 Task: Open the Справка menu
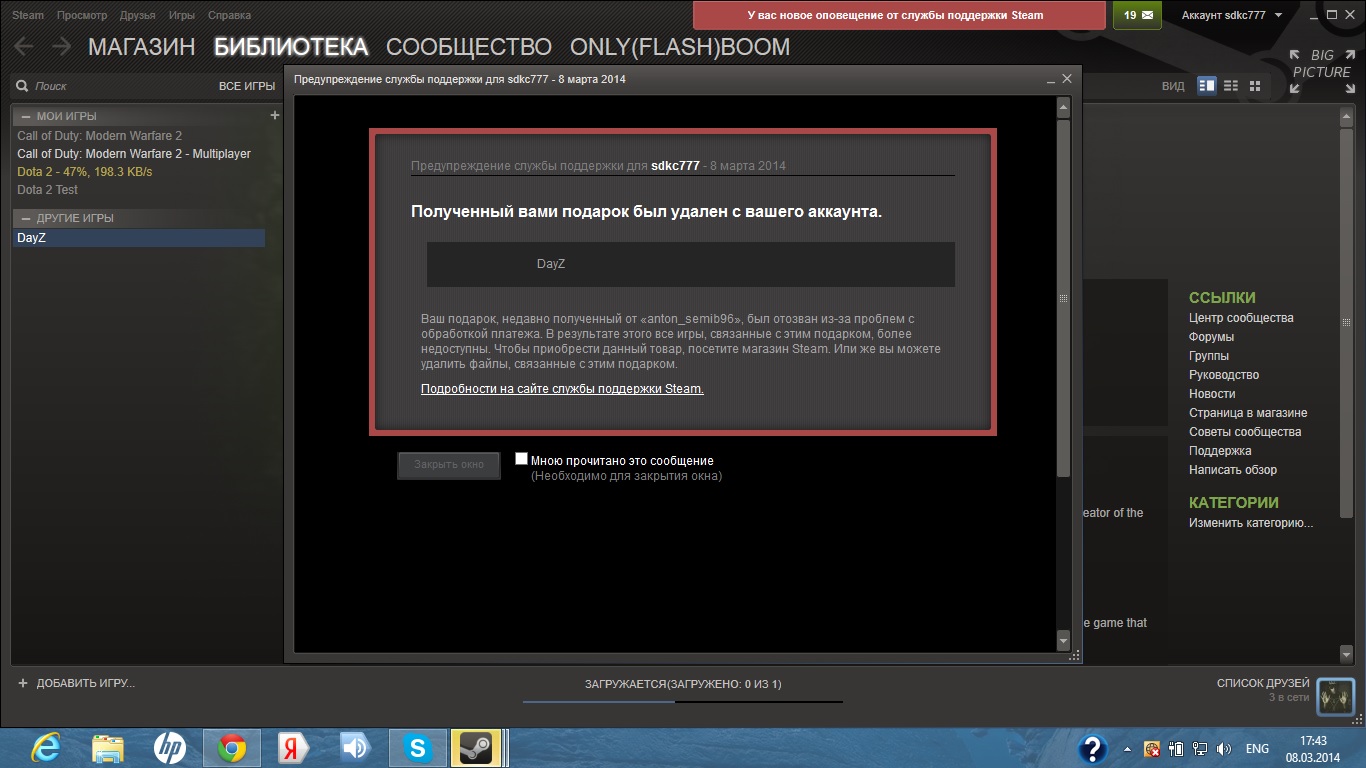pos(230,16)
